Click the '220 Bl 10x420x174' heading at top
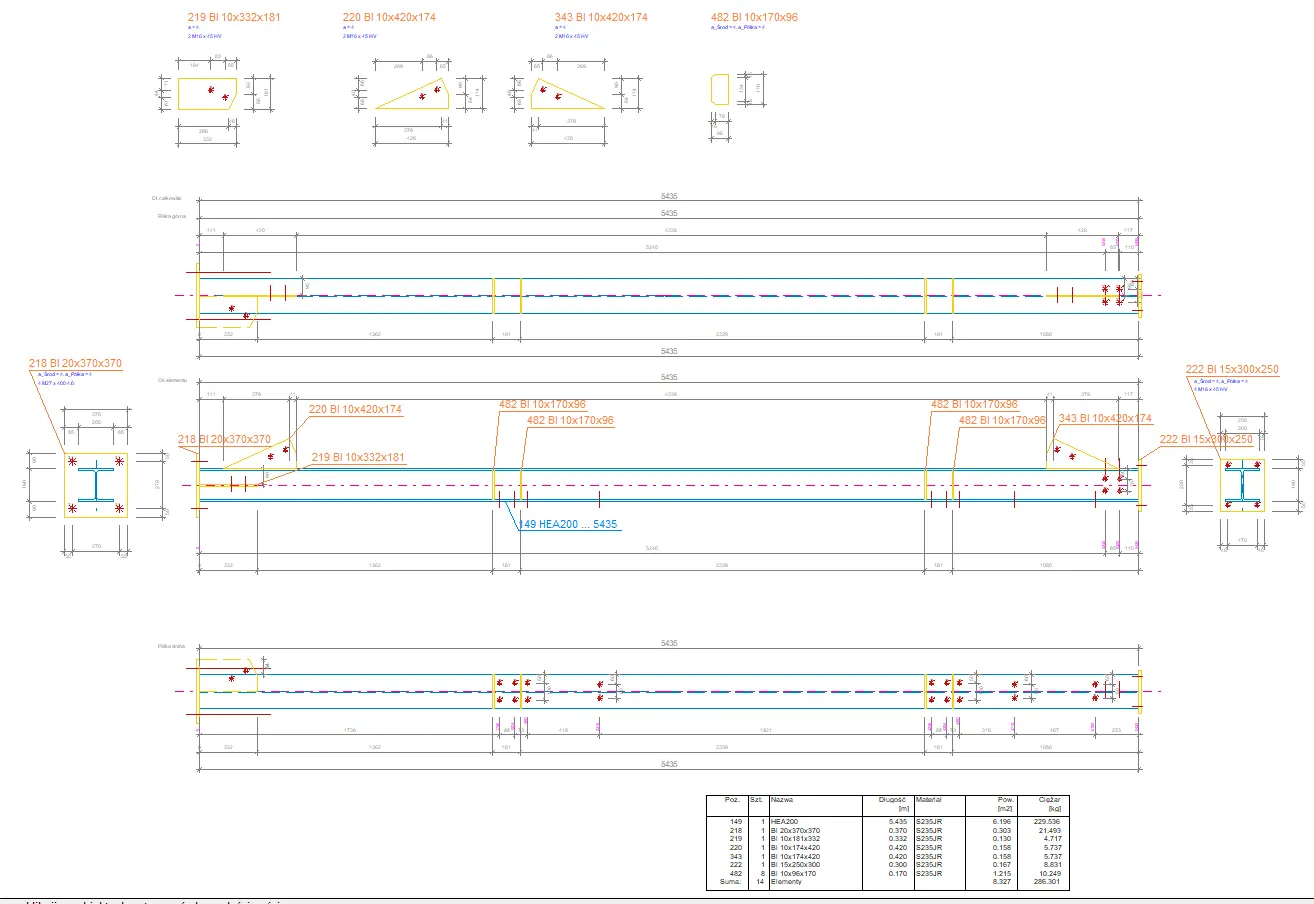Image resolution: width=1314 pixels, height=904 pixels. [x=389, y=18]
